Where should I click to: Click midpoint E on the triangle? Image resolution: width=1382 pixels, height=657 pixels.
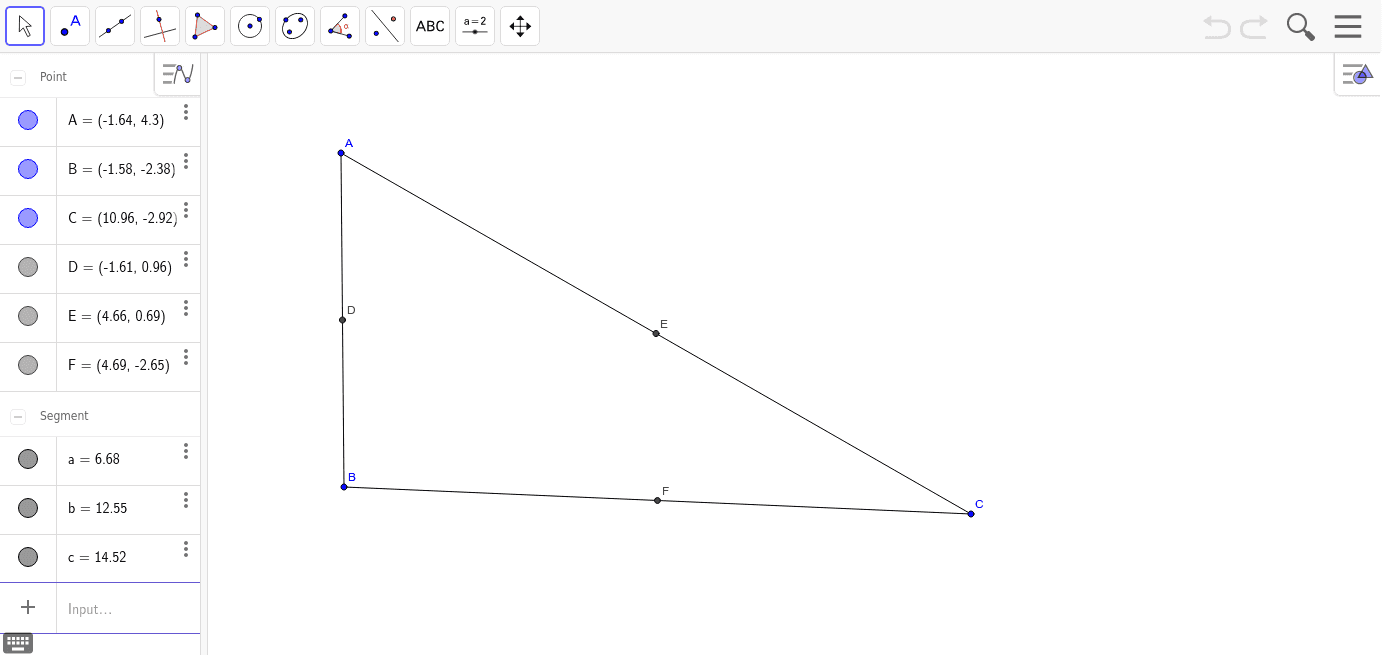(656, 333)
